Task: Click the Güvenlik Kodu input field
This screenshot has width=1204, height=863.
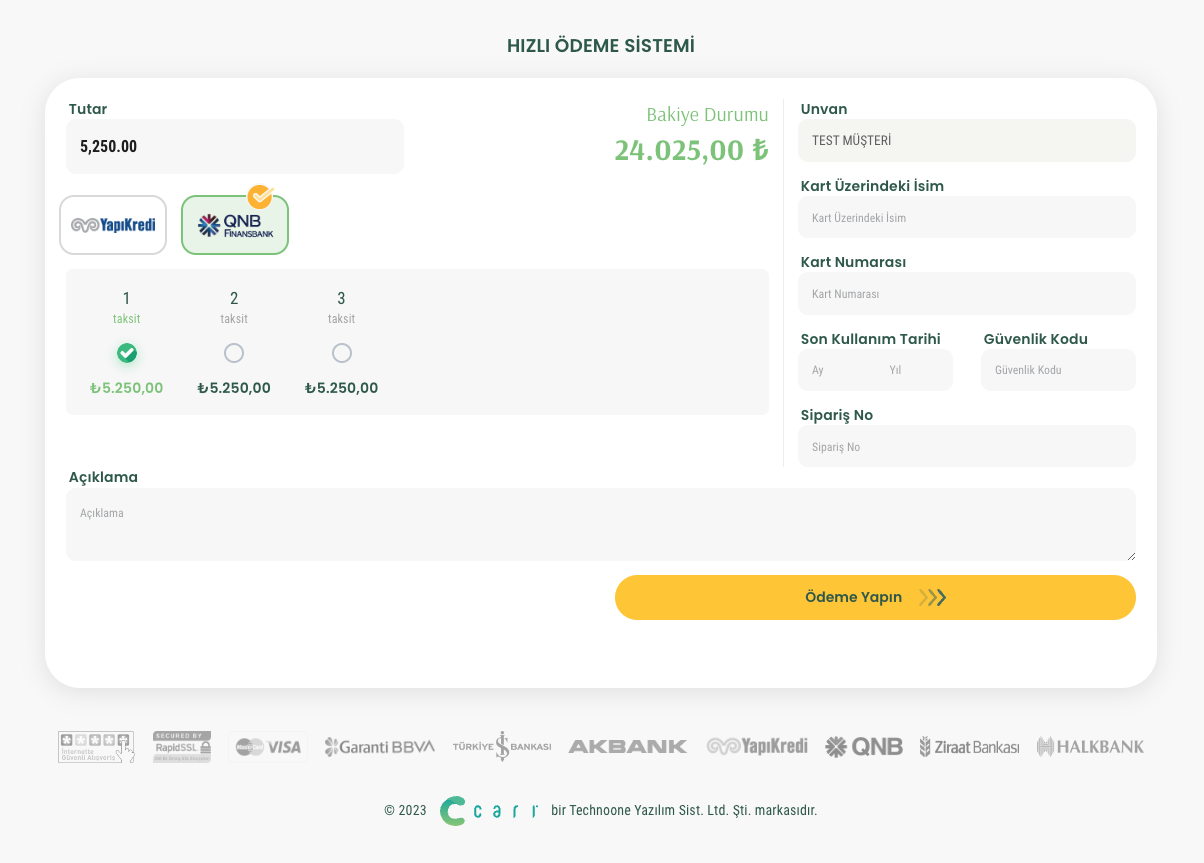Action: pyautogui.click(x=1058, y=370)
